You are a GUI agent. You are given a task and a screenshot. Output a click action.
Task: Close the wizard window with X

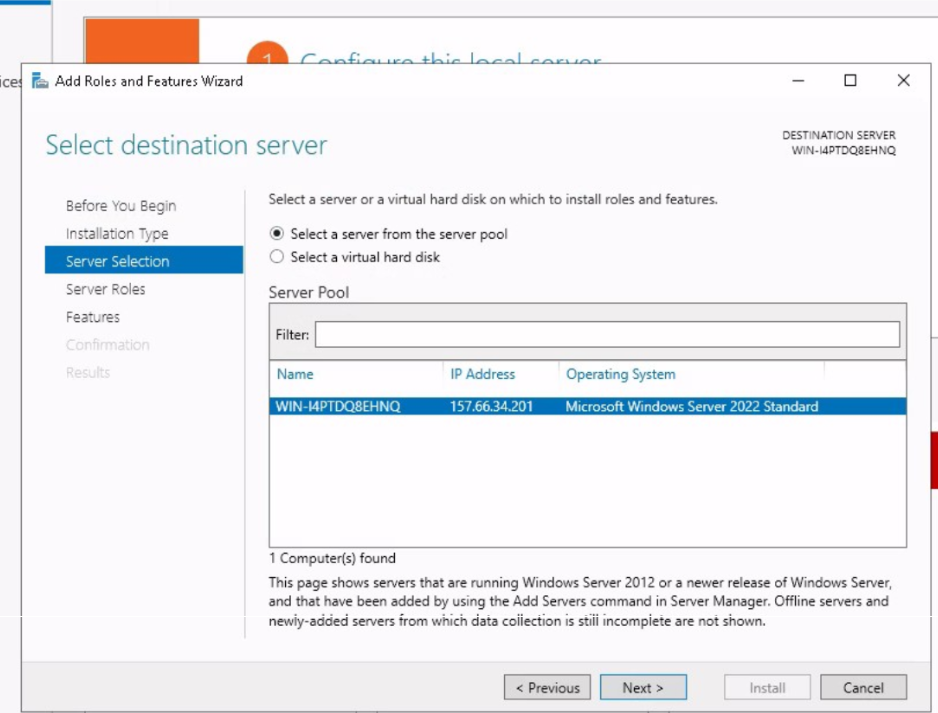903,81
